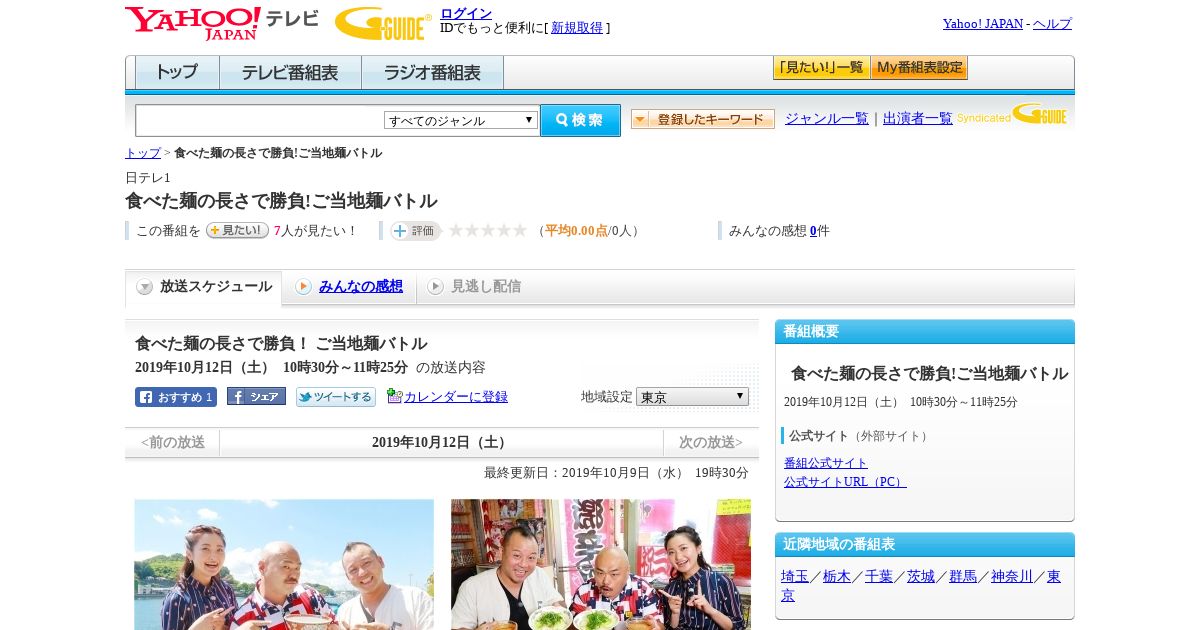
Task: Click the 埼玉 region link
Action: (x=795, y=577)
